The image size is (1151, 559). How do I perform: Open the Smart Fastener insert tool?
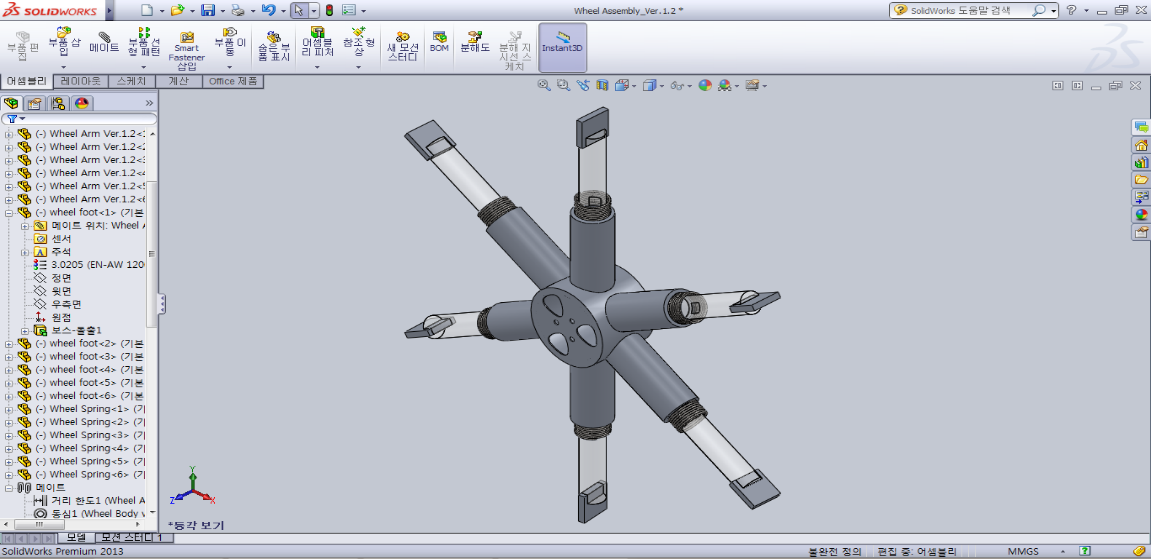click(x=186, y=50)
